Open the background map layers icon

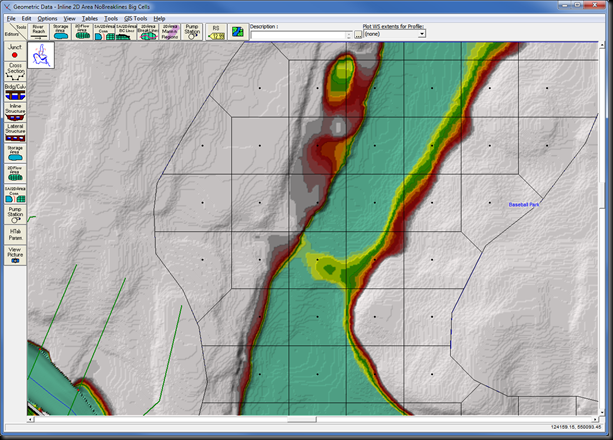pyautogui.click(x=238, y=32)
